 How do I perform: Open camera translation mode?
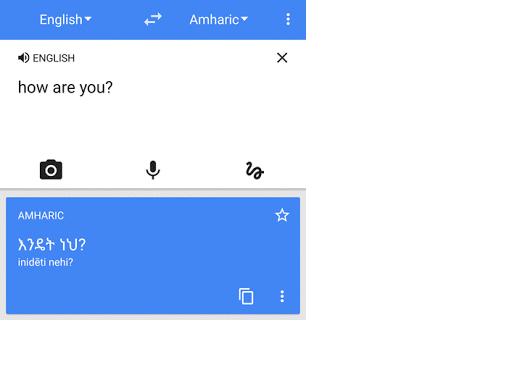click(51, 170)
